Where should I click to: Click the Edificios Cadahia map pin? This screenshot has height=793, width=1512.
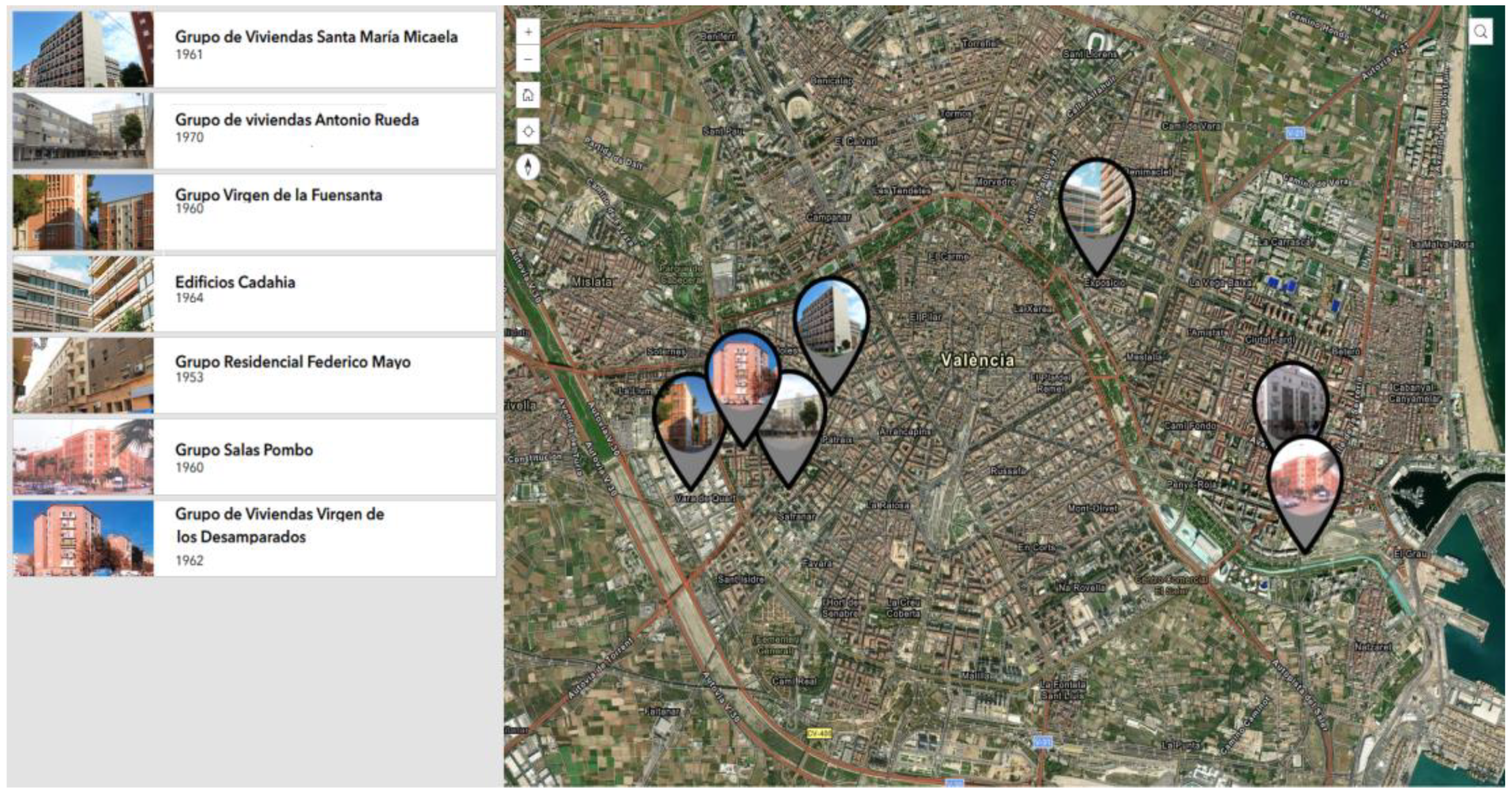pyautogui.click(x=1097, y=201)
